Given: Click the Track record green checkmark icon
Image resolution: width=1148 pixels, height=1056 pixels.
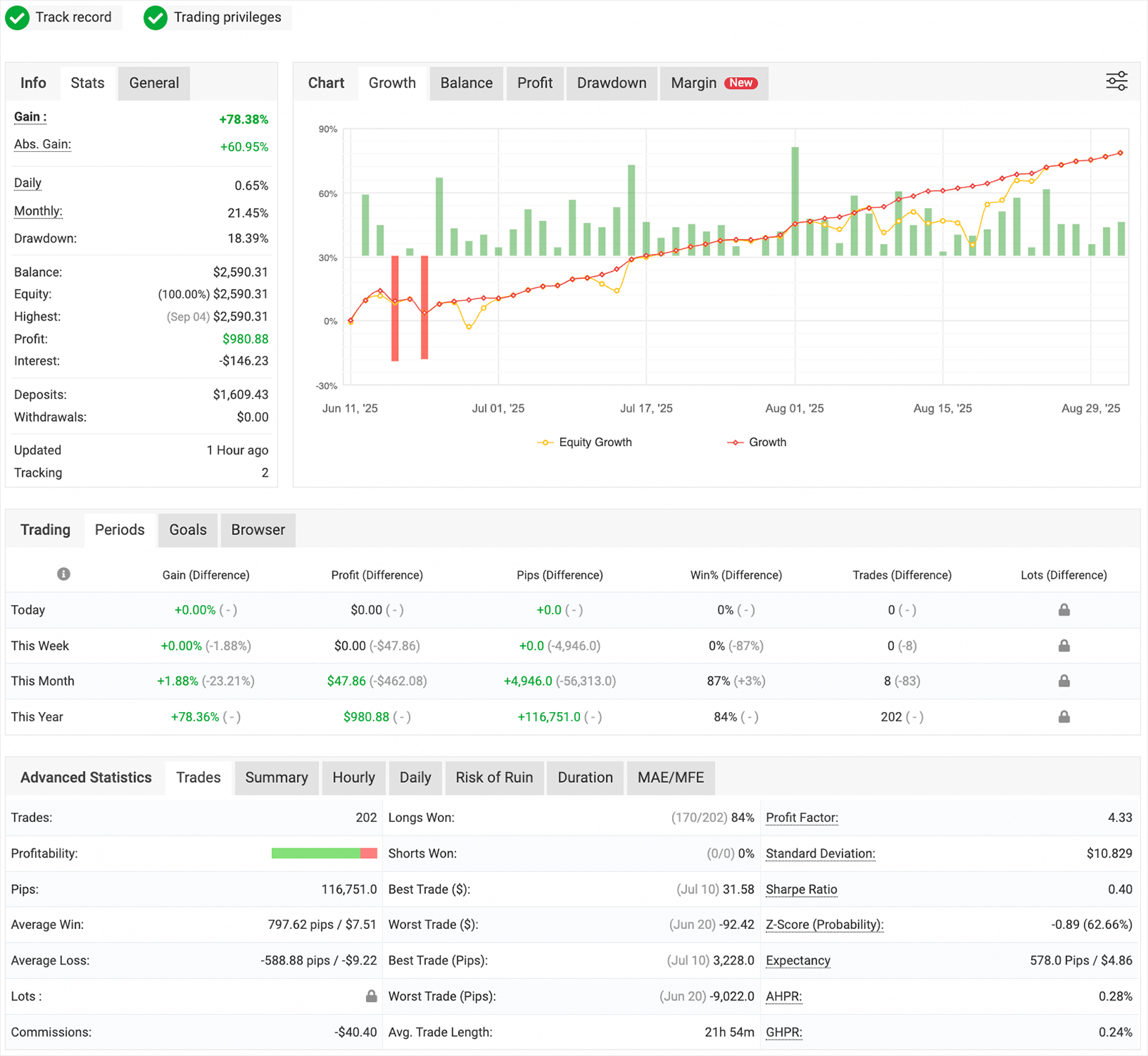Looking at the screenshot, I should 18,18.
